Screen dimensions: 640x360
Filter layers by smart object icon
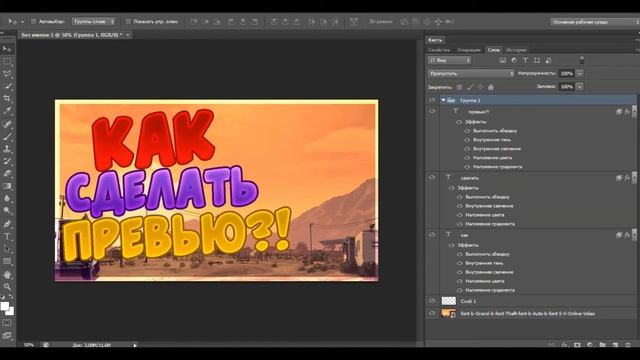coord(548,60)
